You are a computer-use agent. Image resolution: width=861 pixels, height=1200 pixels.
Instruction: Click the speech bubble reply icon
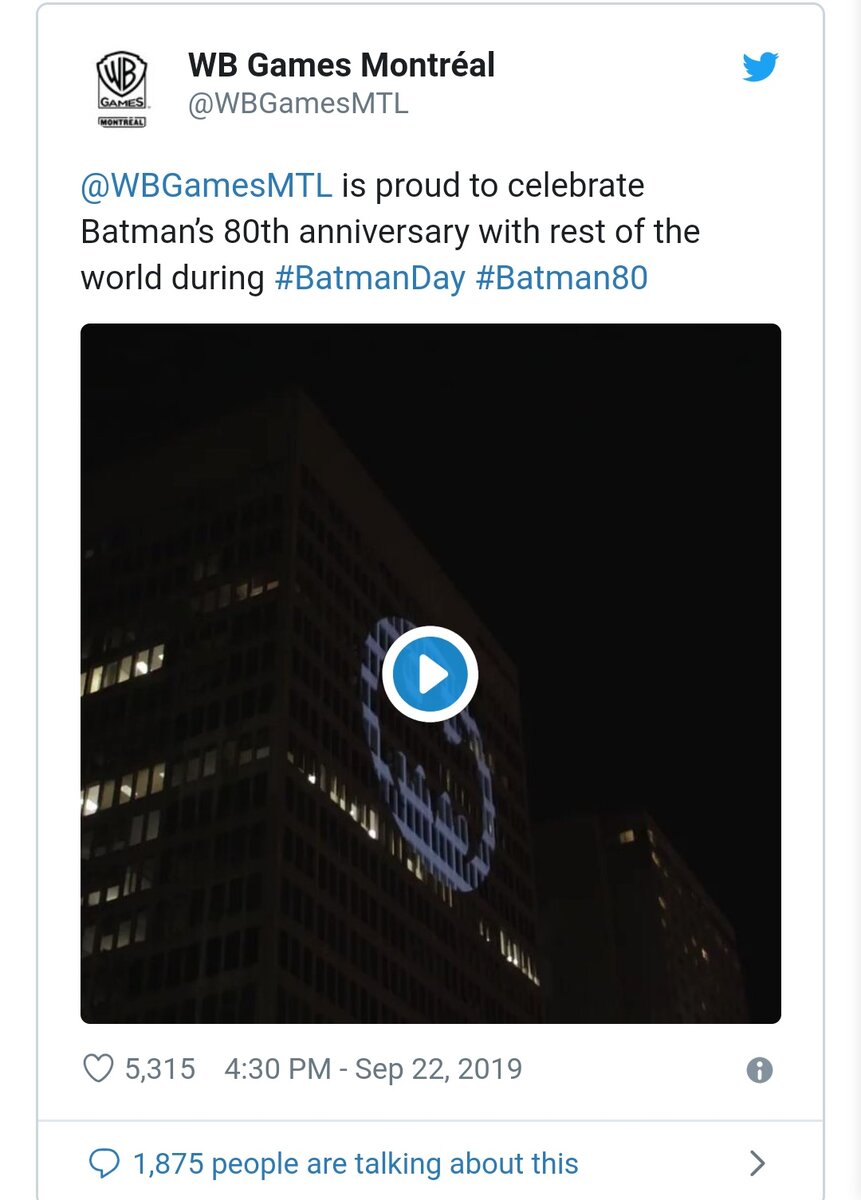(x=104, y=1163)
